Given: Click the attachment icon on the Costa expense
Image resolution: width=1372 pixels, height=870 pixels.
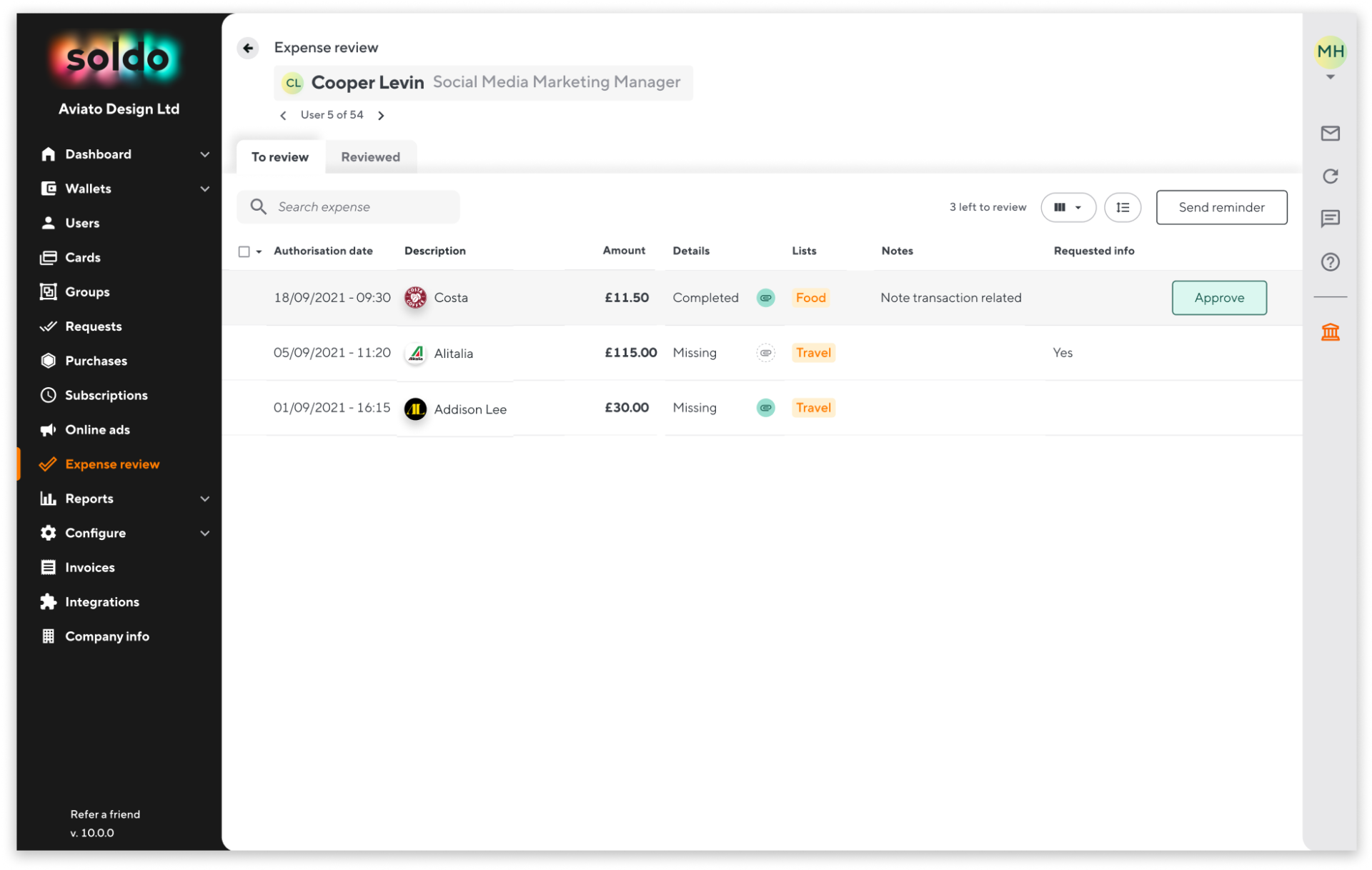Looking at the screenshot, I should tap(765, 297).
